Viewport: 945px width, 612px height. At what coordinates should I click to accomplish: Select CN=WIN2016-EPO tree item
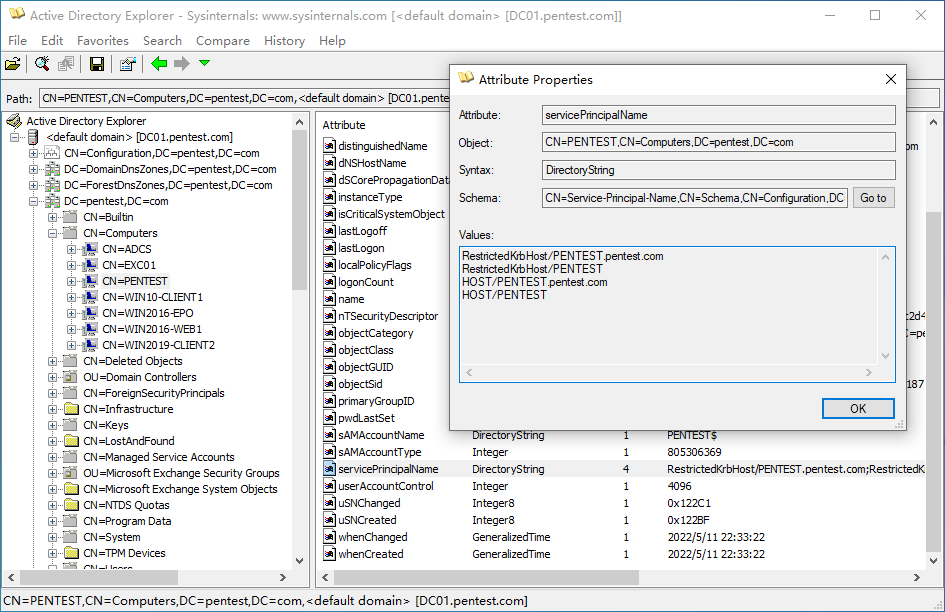148,313
